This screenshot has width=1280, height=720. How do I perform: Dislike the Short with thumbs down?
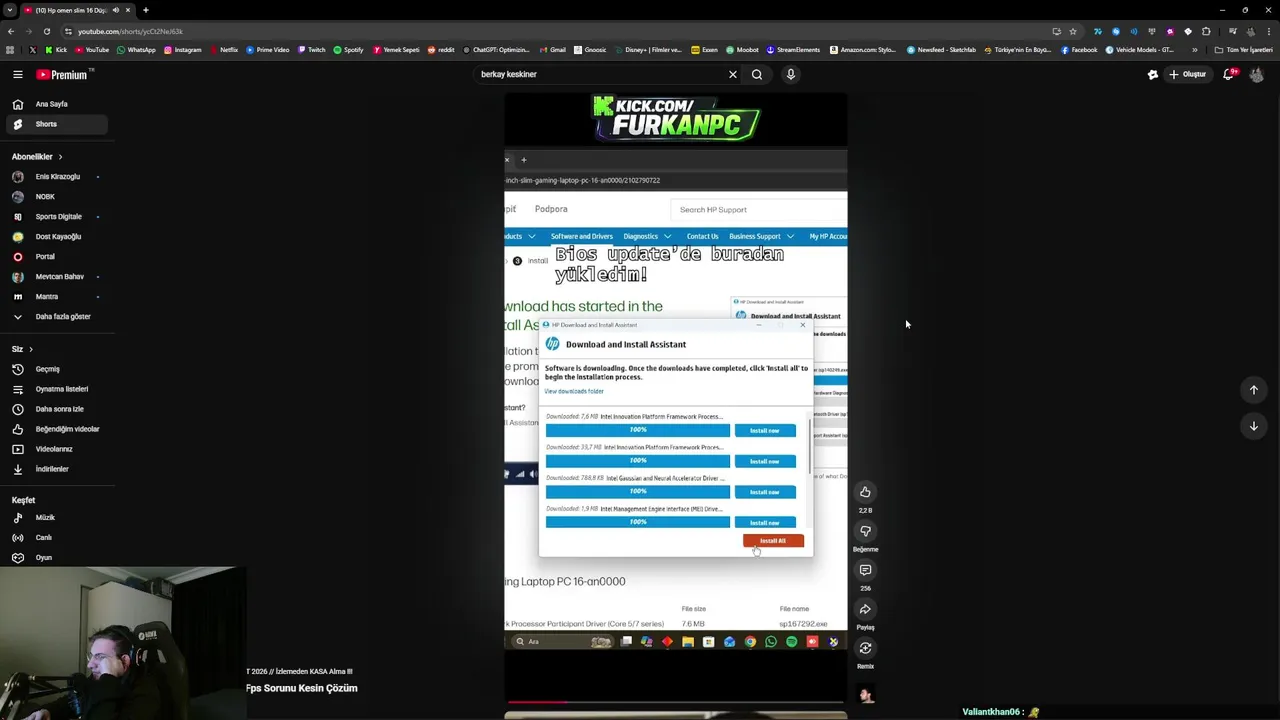pyautogui.click(x=865, y=531)
